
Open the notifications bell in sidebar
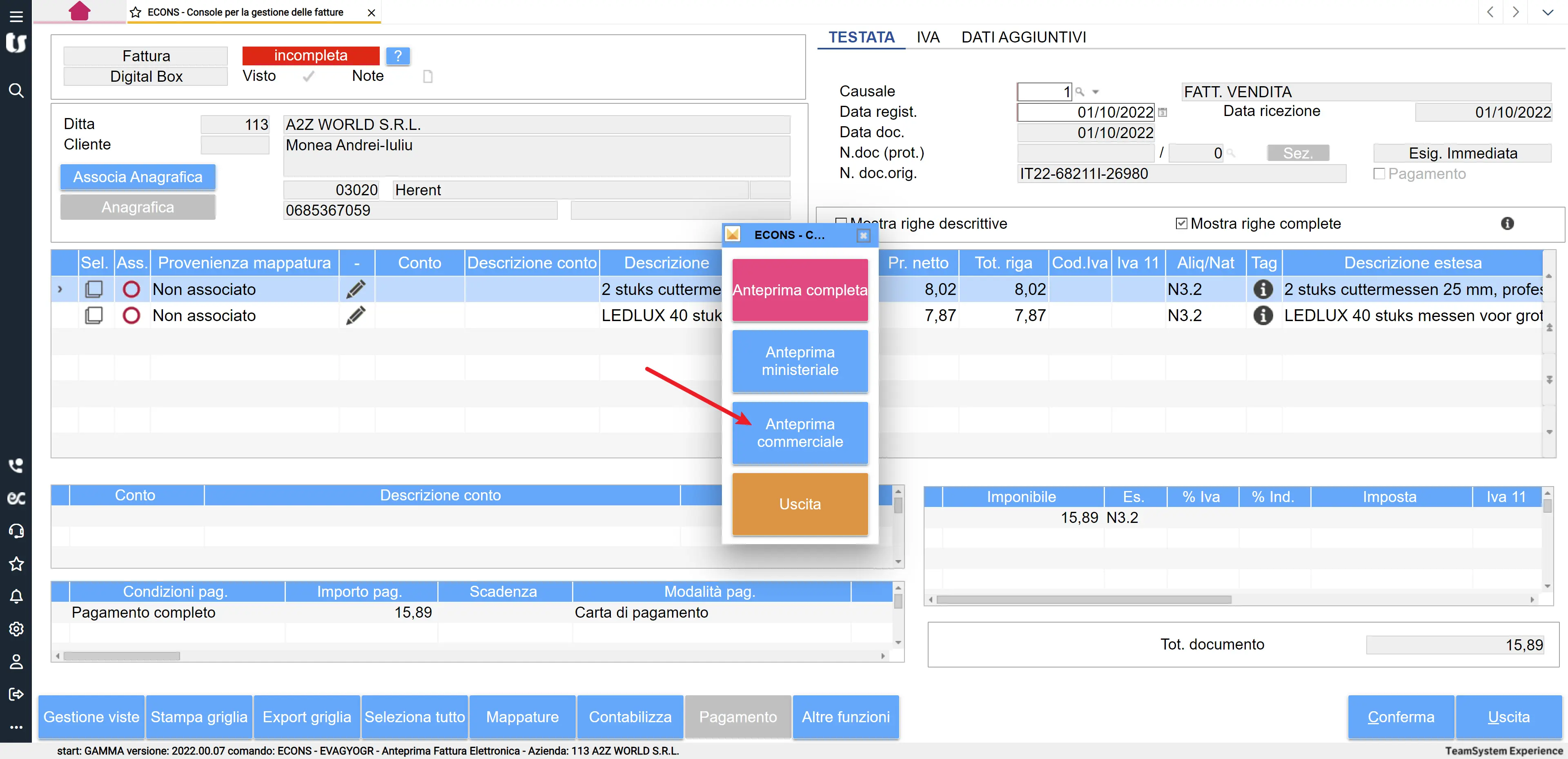click(x=16, y=596)
